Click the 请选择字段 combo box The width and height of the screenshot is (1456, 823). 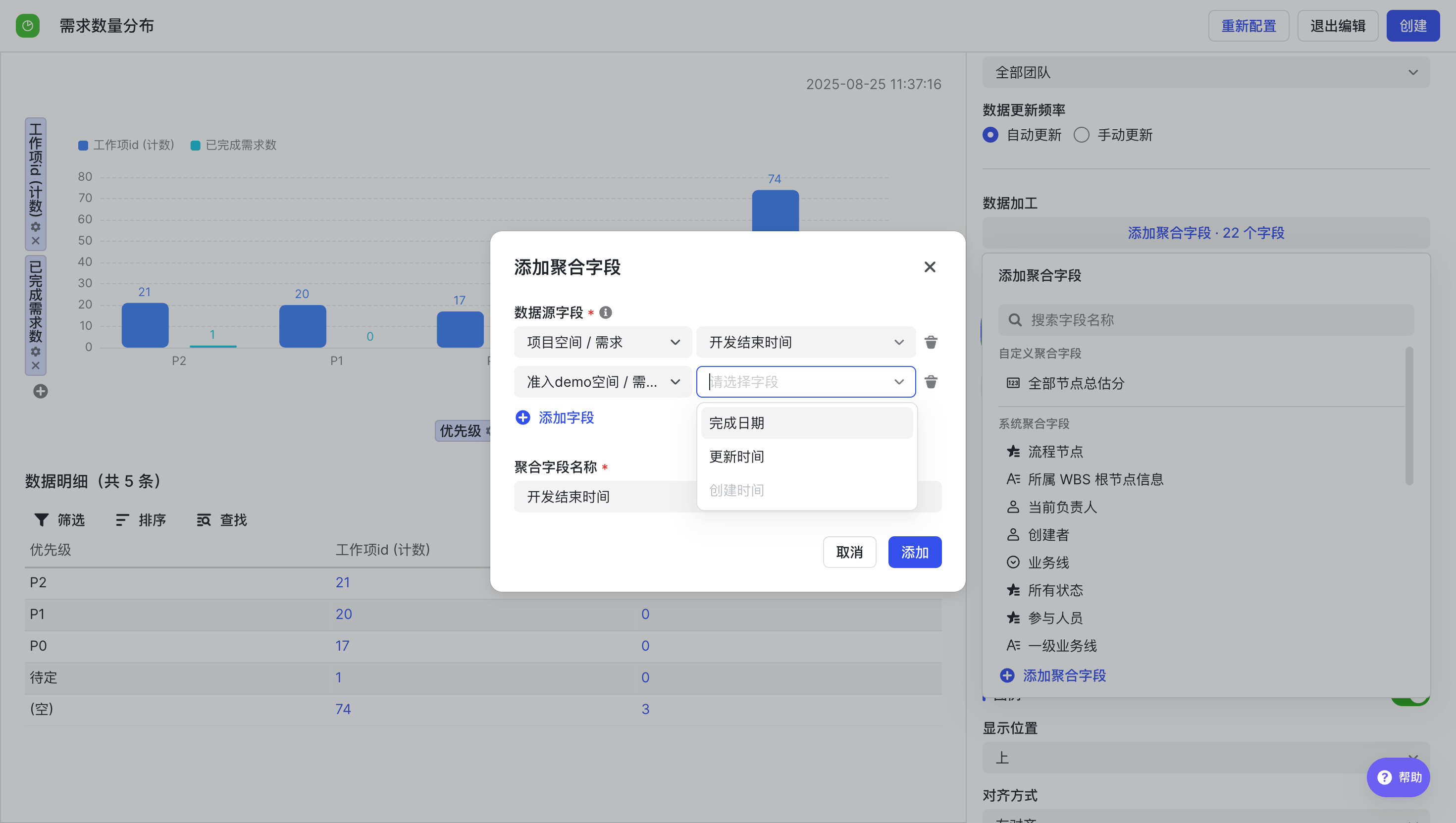point(805,382)
